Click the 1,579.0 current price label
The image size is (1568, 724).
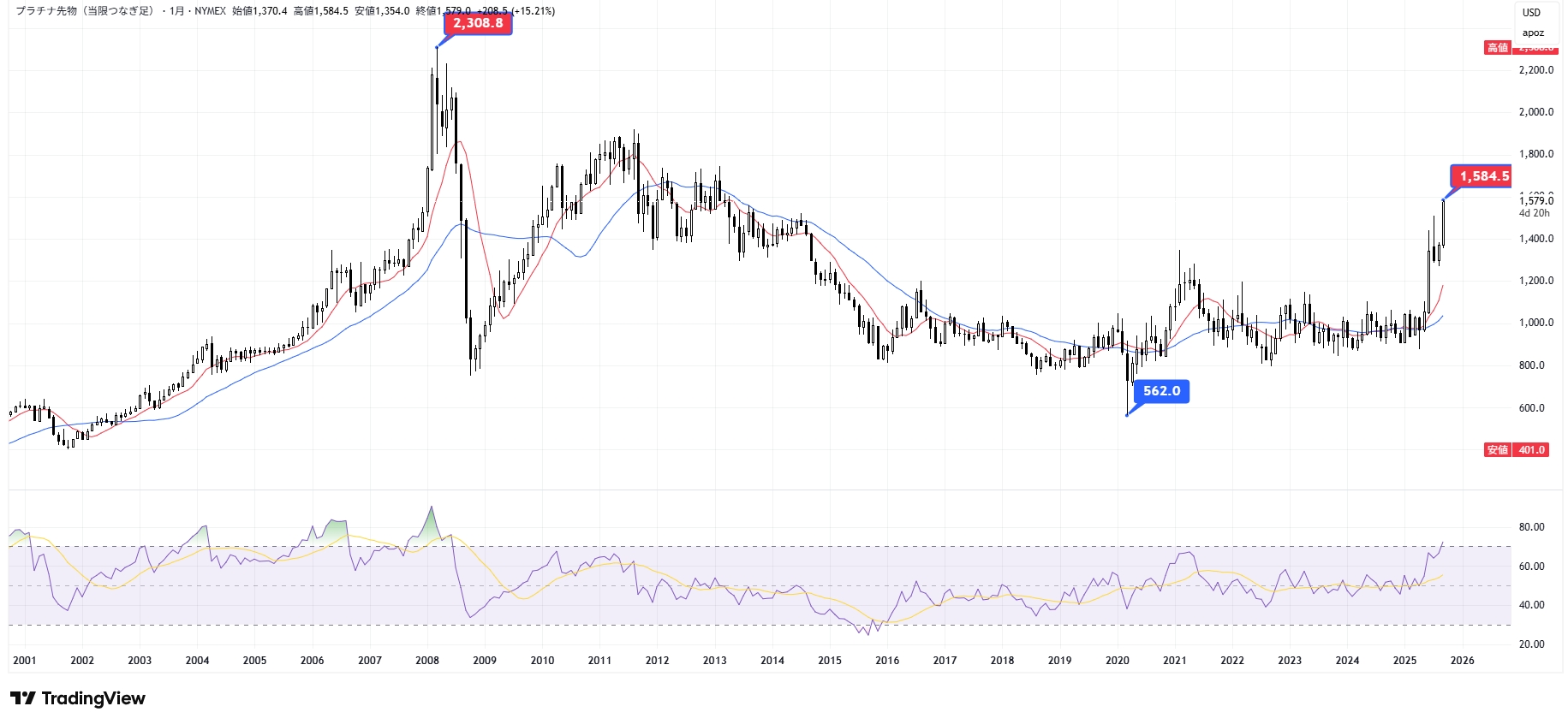[x=1535, y=201]
